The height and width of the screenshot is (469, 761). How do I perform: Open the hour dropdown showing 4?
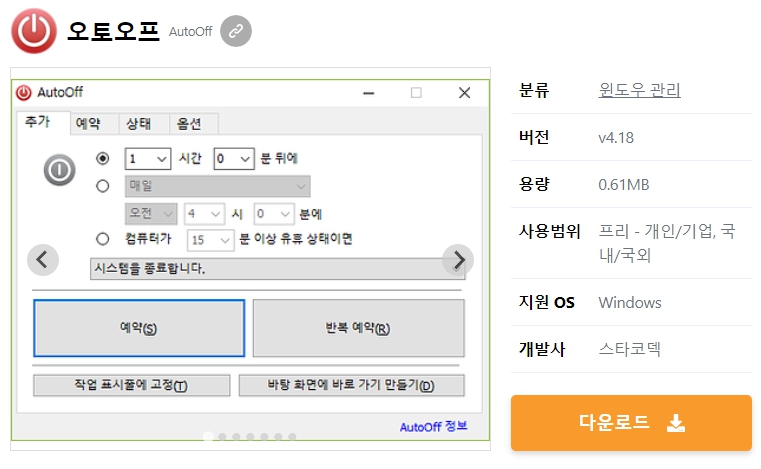pyautogui.click(x=204, y=214)
